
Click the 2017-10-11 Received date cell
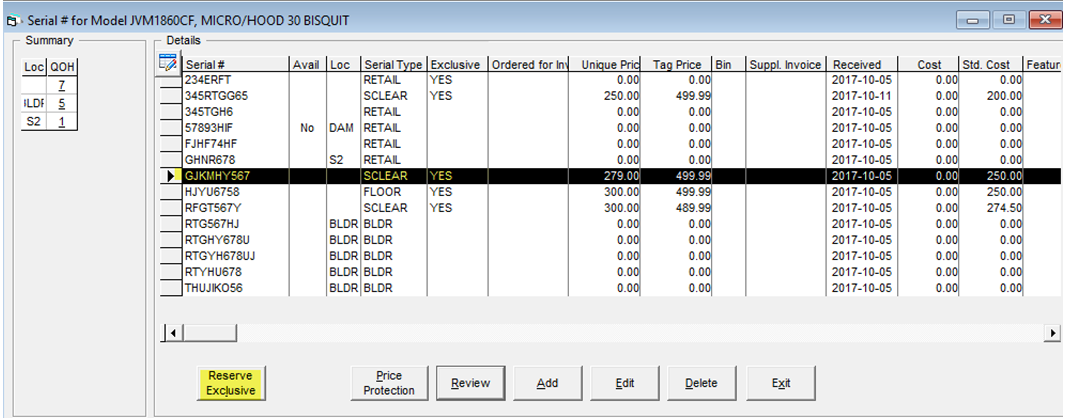coord(863,96)
